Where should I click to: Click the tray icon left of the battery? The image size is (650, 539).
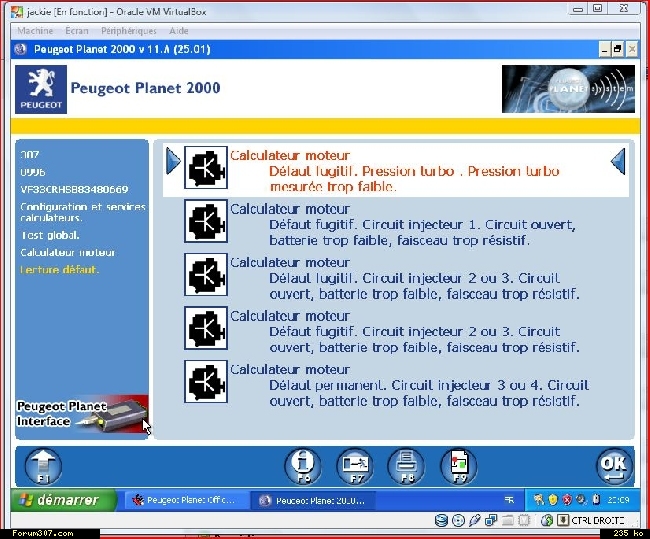[581, 500]
